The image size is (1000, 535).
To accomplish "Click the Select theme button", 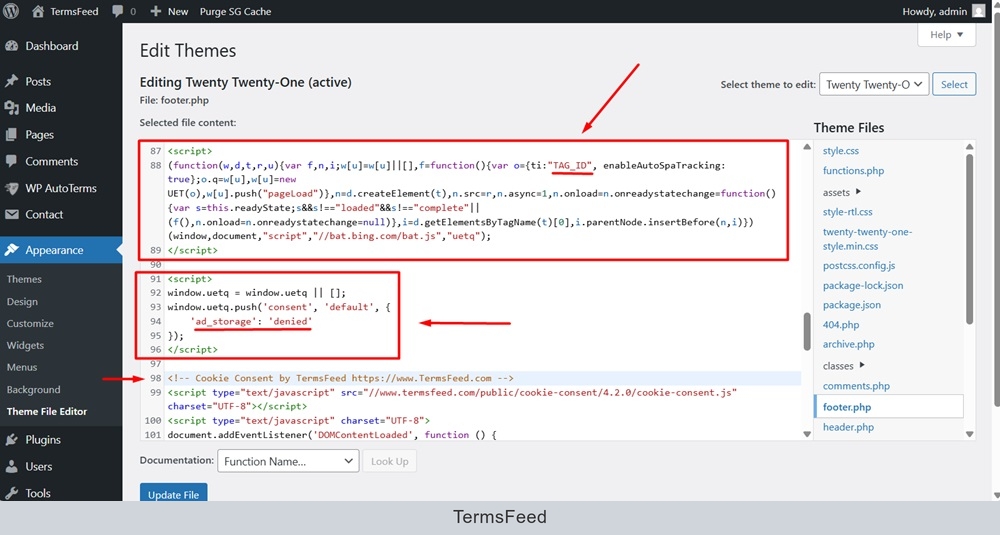I will [x=954, y=84].
